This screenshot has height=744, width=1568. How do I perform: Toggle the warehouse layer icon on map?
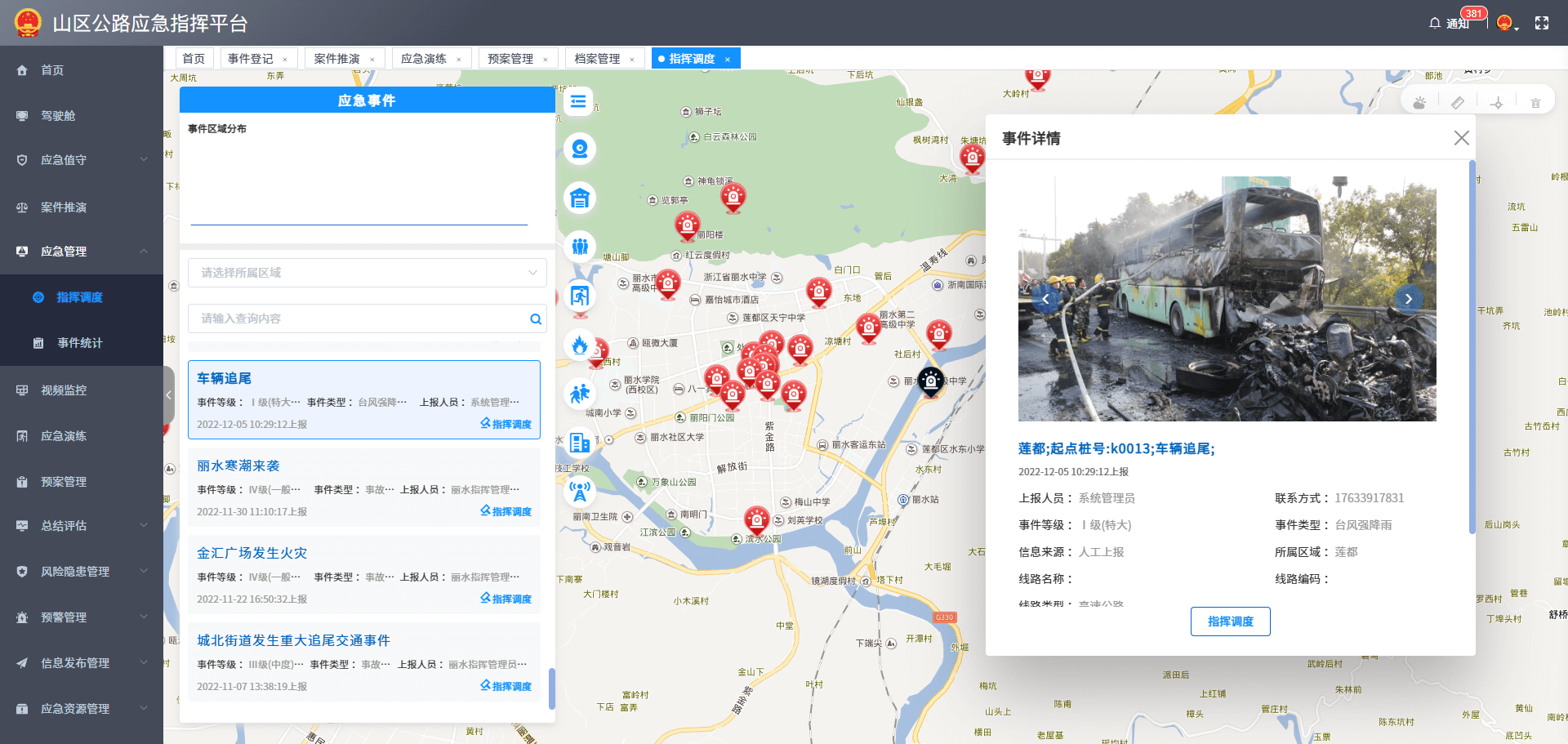[580, 198]
